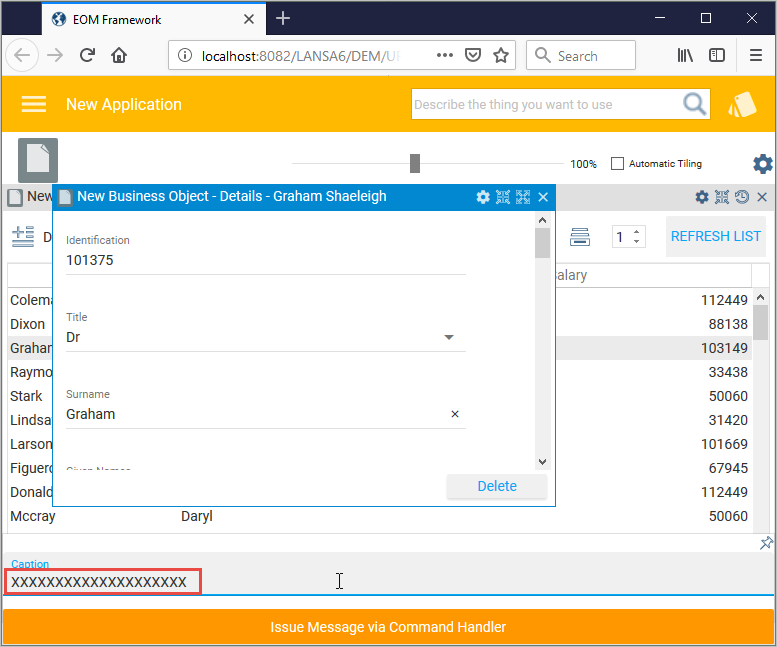Image resolution: width=777 pixels, height=647 pixels.
Task: Click the Details window scrollbar up arrow
Action: coord(542,220)
